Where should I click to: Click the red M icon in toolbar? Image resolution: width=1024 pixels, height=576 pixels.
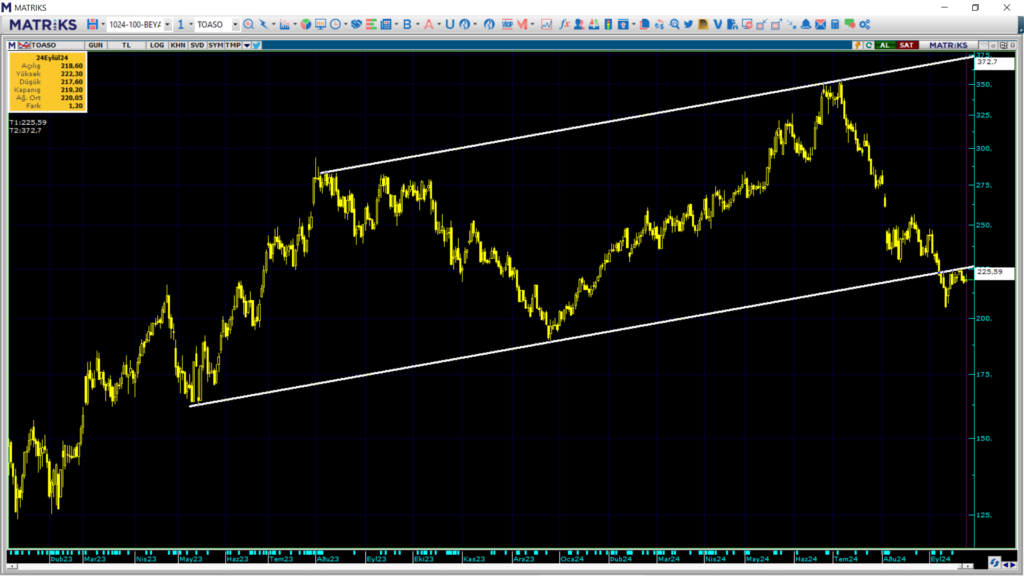point(522,24)
